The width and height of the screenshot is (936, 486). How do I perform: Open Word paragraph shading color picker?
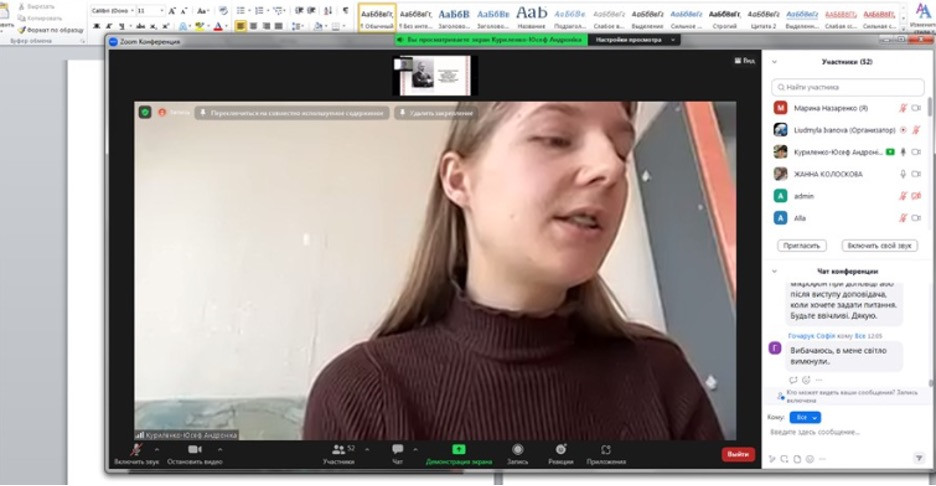(x=318, y=26)
